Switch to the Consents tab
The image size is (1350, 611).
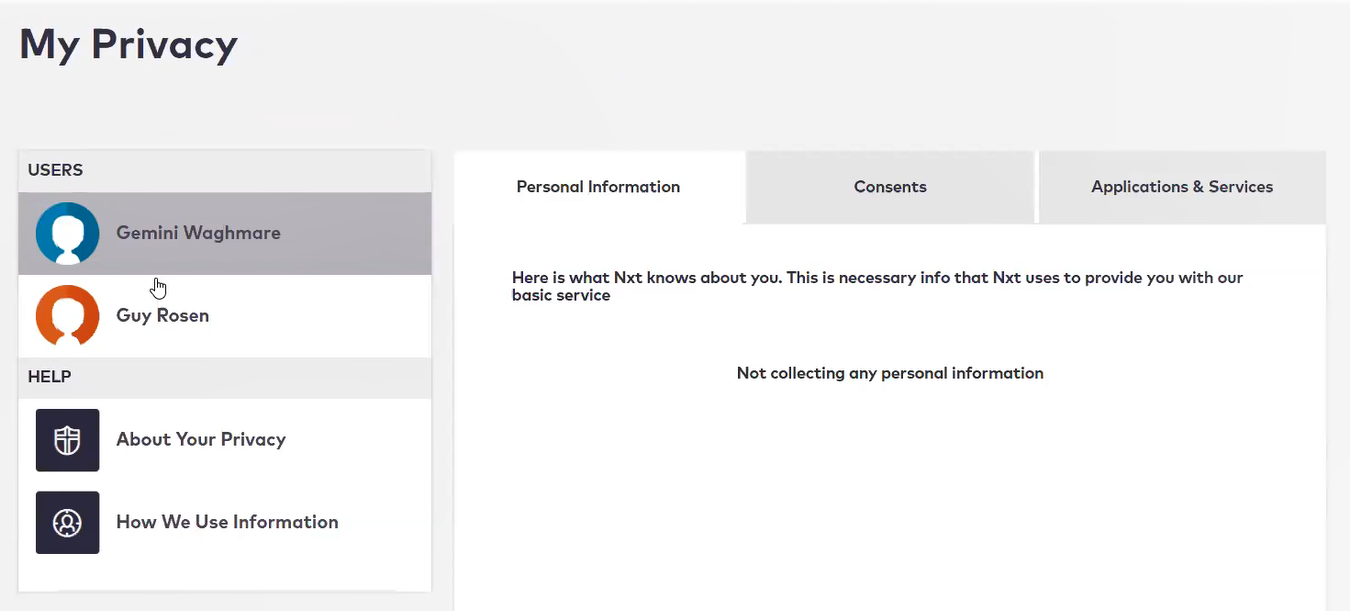[x=890, y=187]
